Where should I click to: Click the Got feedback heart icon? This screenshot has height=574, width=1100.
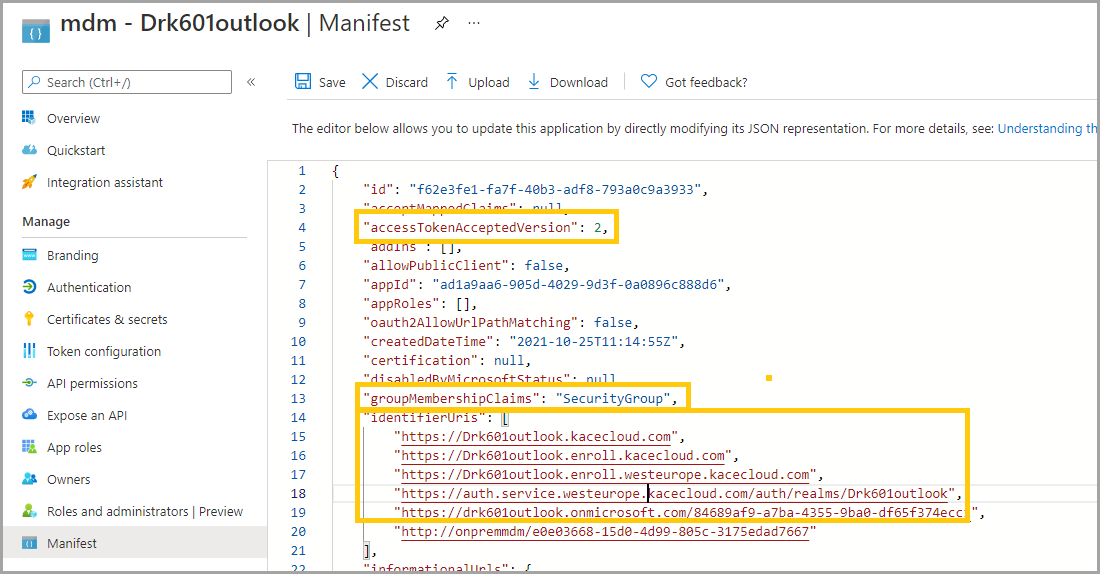tap(649, 82)
